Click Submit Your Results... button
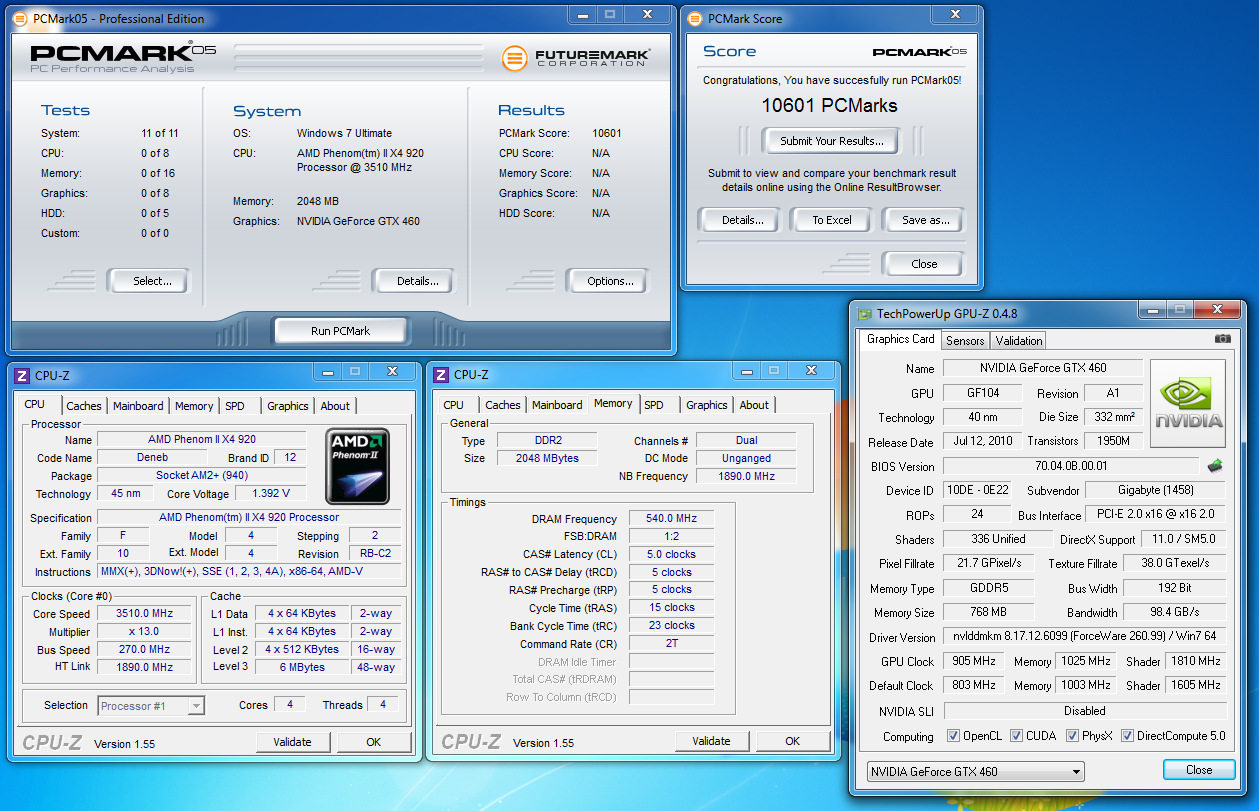 832,141
